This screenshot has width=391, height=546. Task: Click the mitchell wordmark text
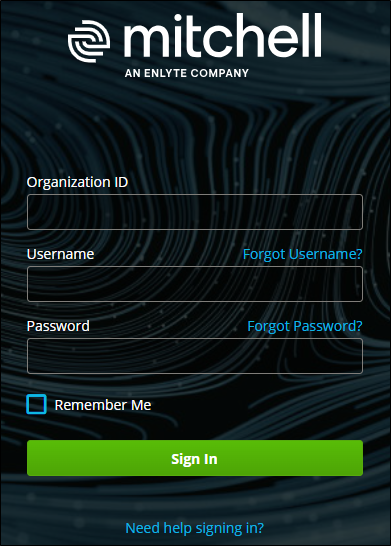(223, 35)
